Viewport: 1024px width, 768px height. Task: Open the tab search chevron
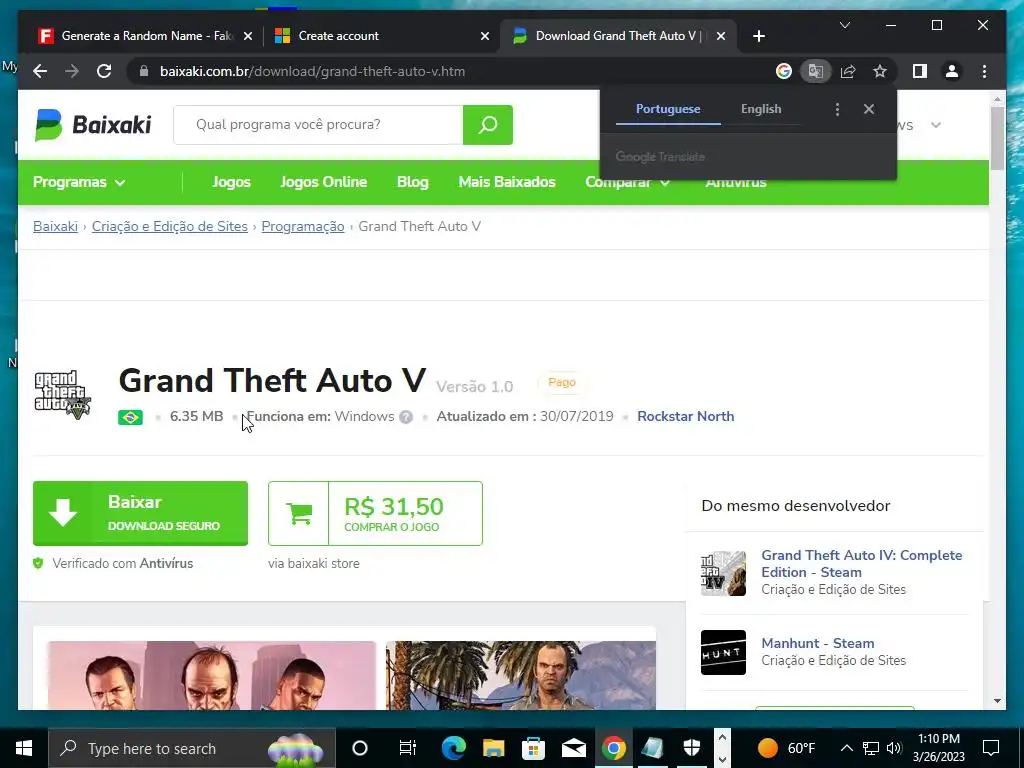[x=844, y=25]
